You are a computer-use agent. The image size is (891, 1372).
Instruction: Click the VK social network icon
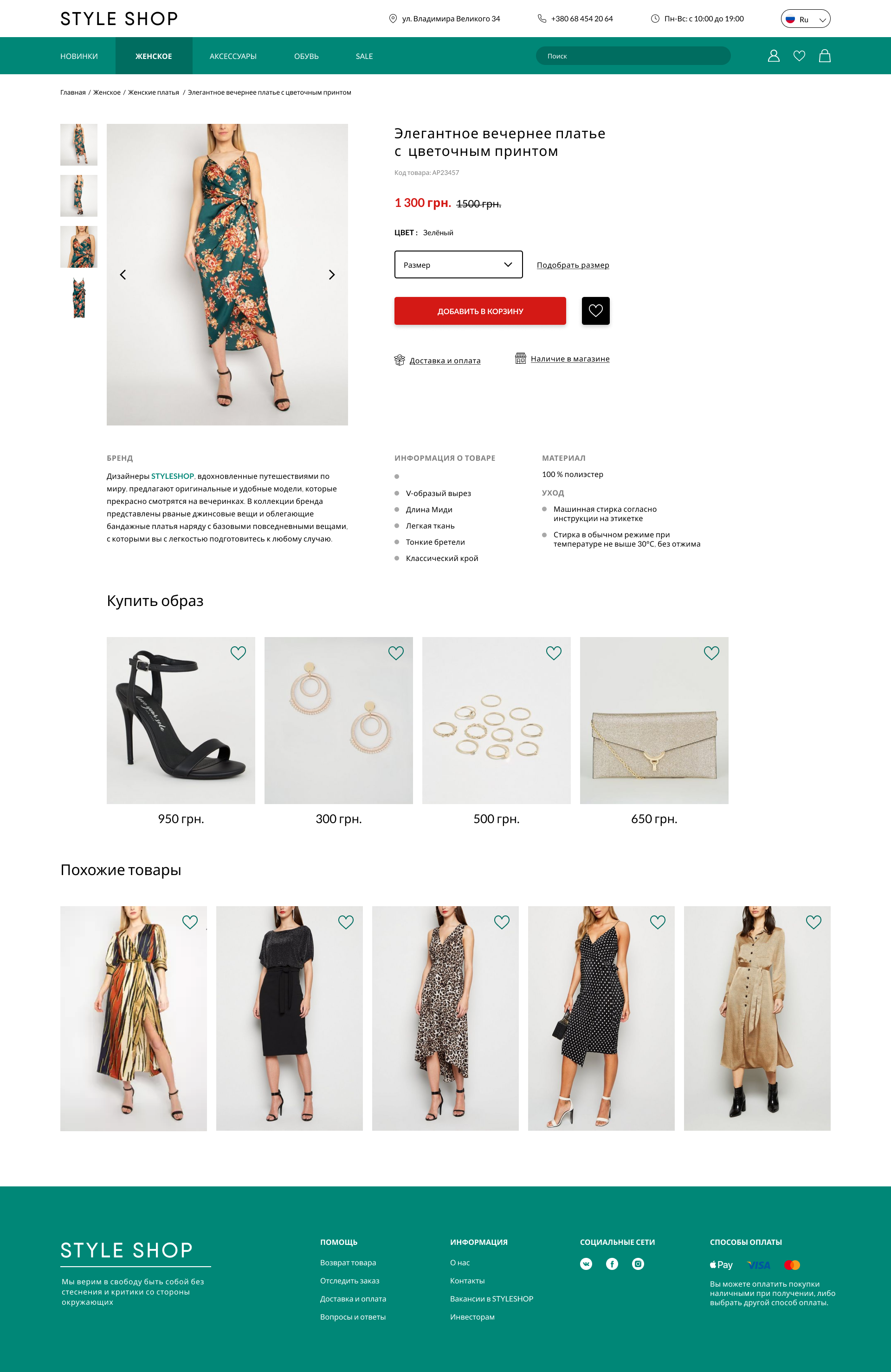point(586,1263)
